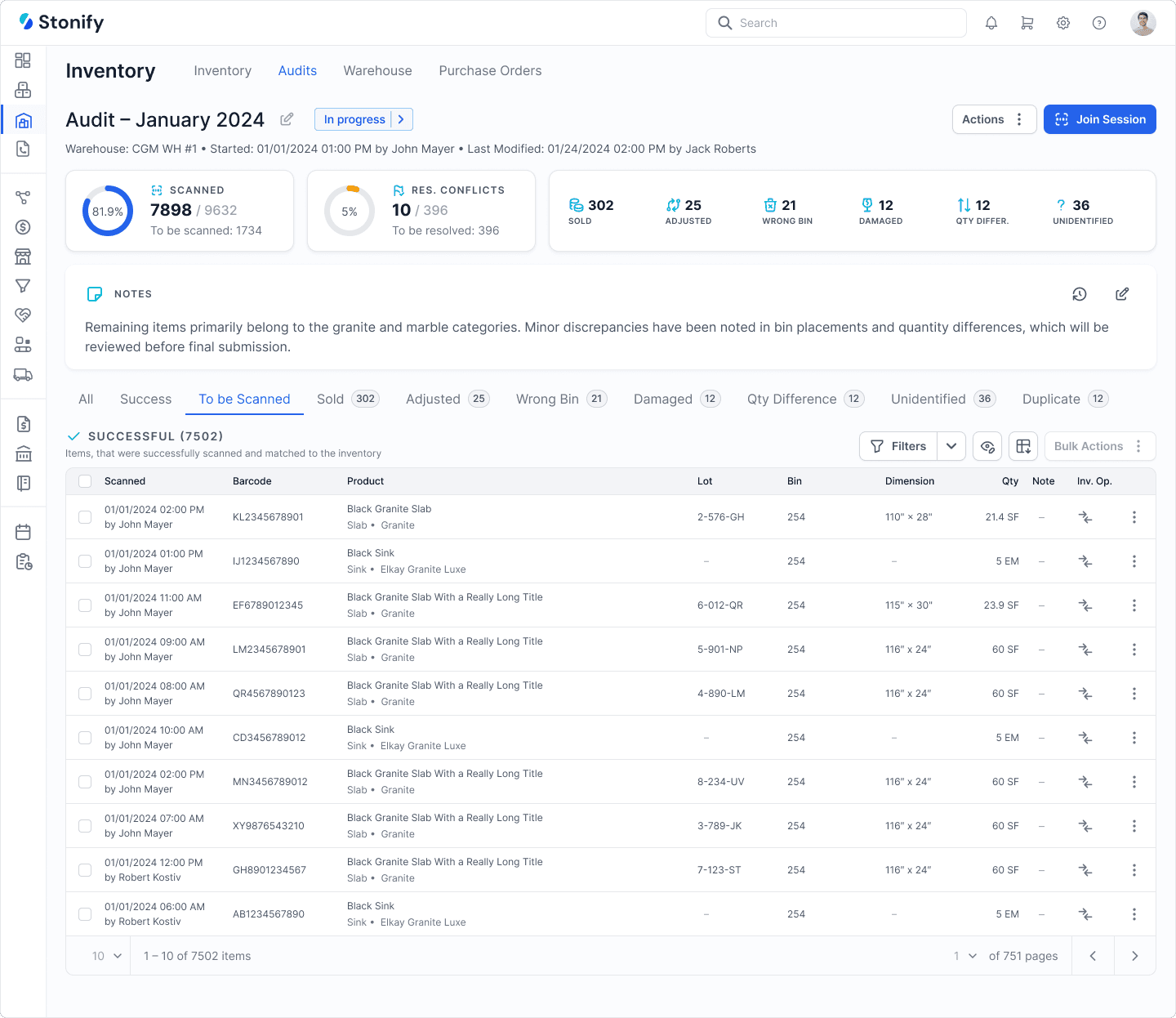
Task: Sort by Scanned column header
Action: 125,481
